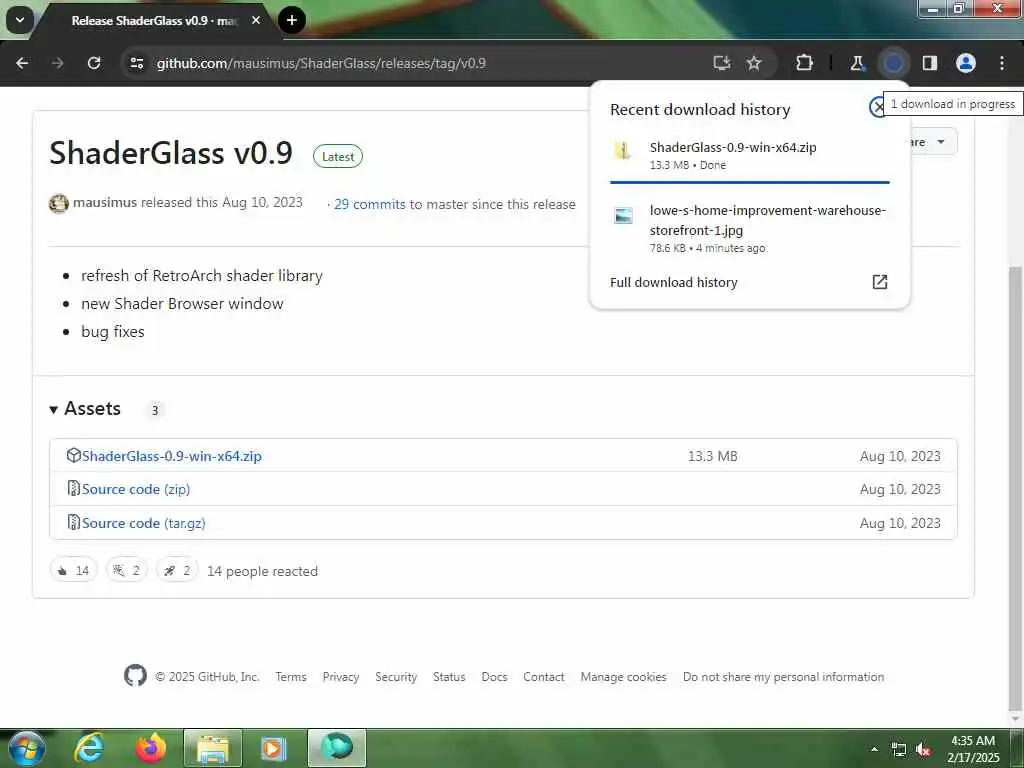Open the tab search dropdown
The height and width of the screenshot is (768, 1024).
(x=20, y=20)
